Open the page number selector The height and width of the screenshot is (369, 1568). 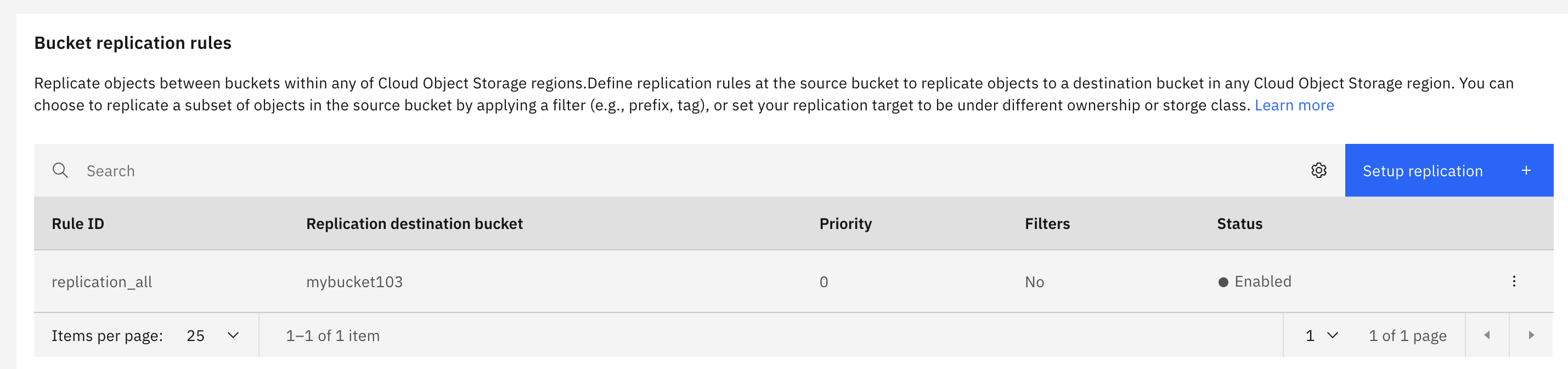point(1322,335)
